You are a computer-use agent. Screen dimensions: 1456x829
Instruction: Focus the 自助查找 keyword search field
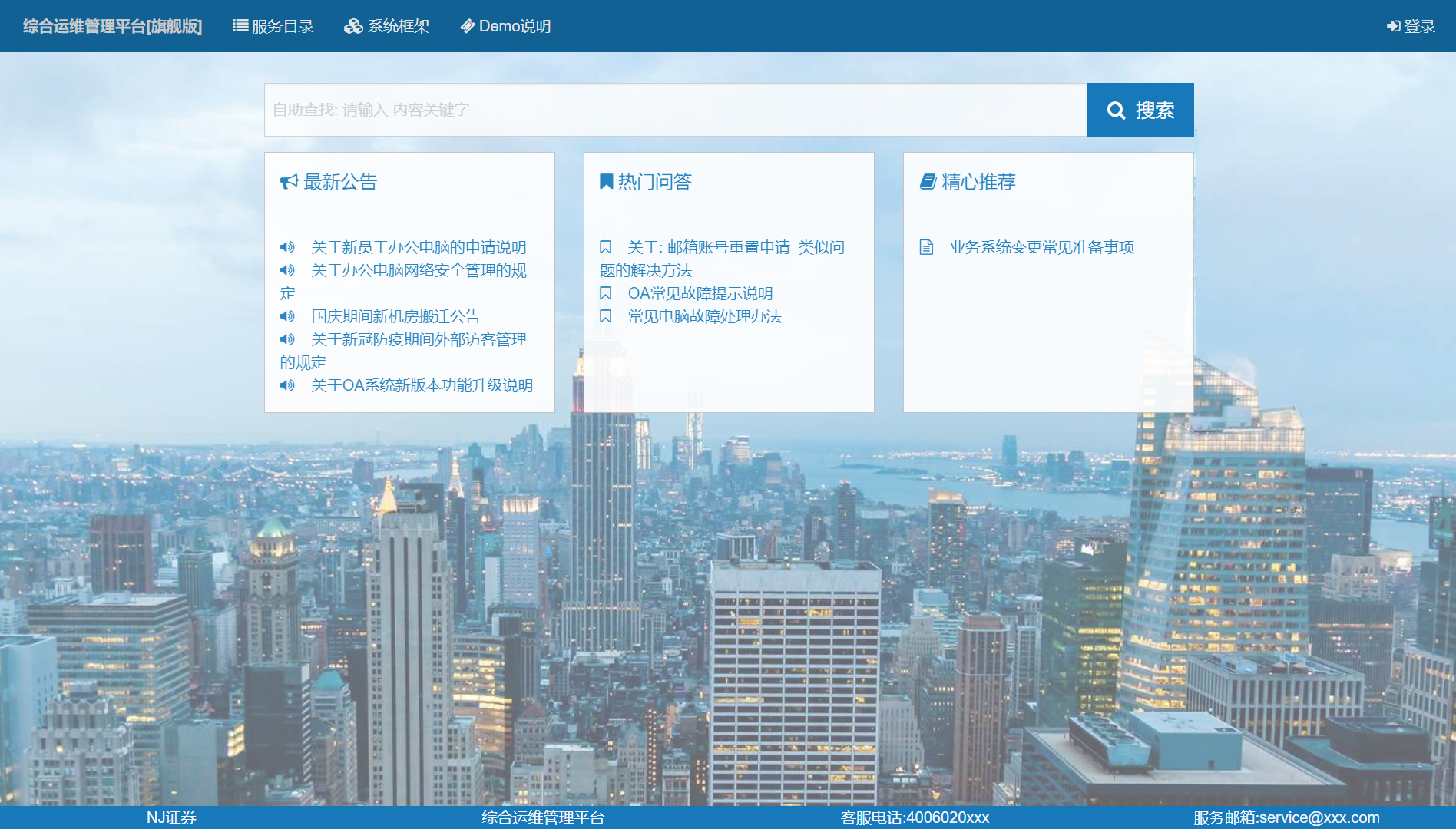675,110
